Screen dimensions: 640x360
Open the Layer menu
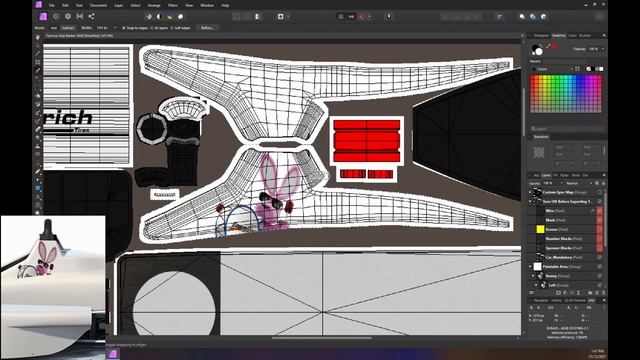click(118, 5)
